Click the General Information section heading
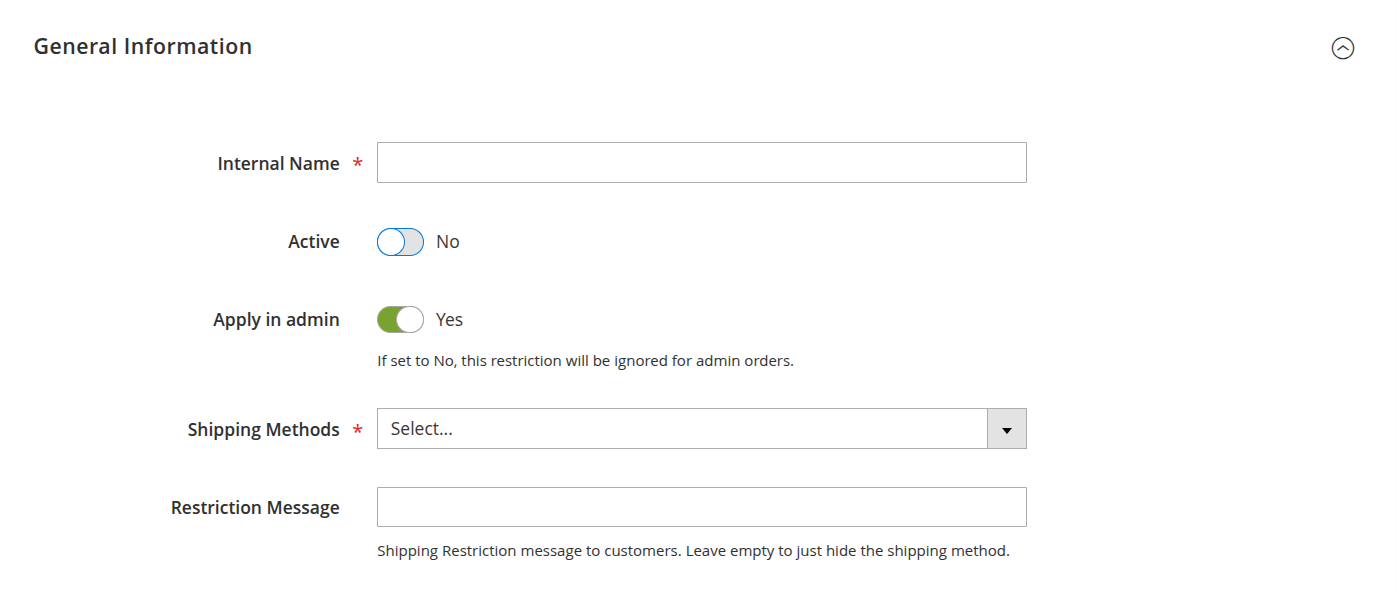 click(143, 47)
